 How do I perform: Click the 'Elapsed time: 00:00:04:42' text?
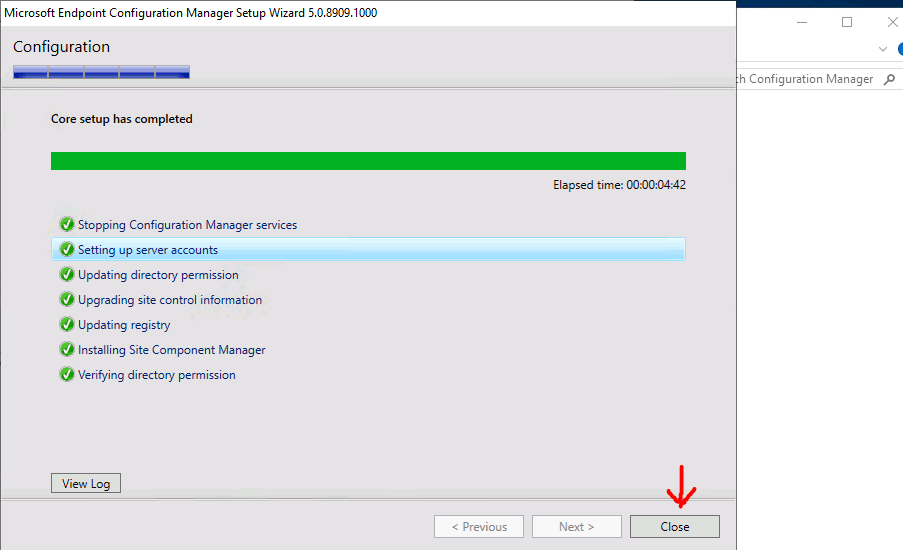[x=619, y=185]
